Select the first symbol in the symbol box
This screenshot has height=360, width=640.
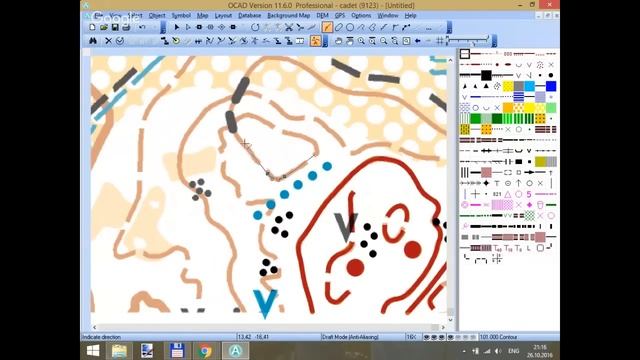465,54
